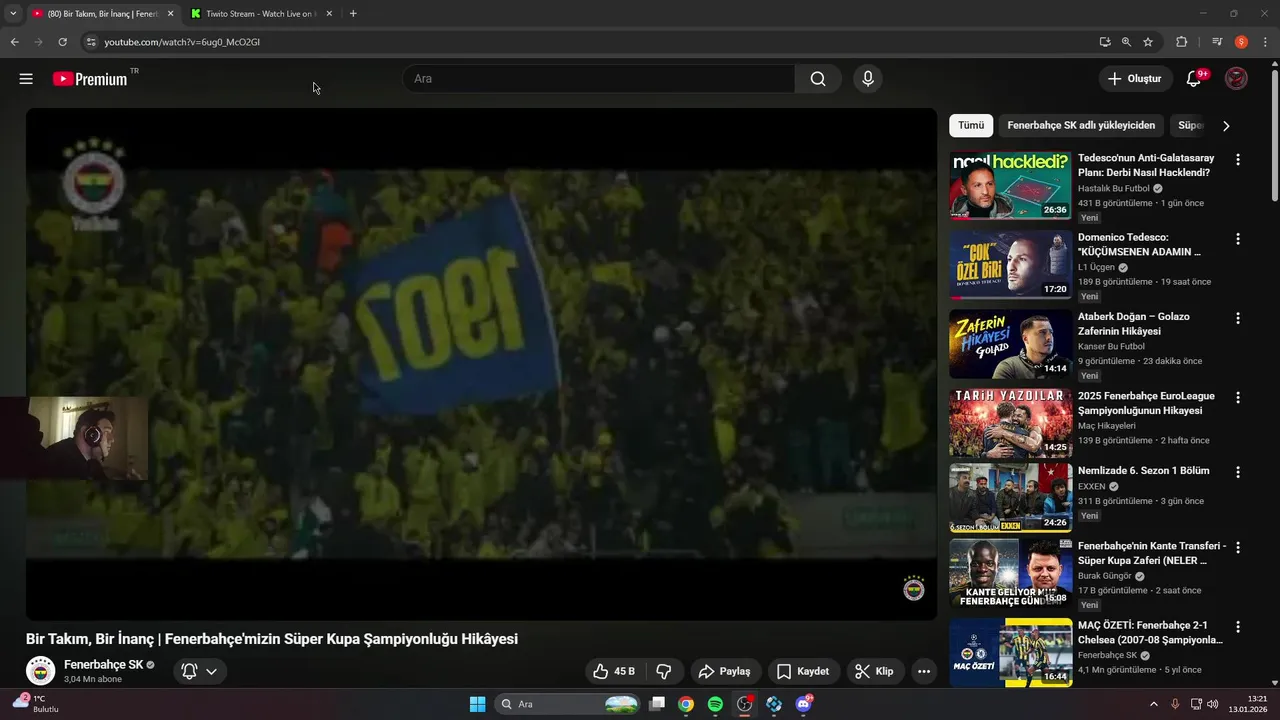The height and width of the screenshot is (720, 1280).
Task: Open Zaferin Hikayesi thumbnail 14:14
Action: 1010,344
